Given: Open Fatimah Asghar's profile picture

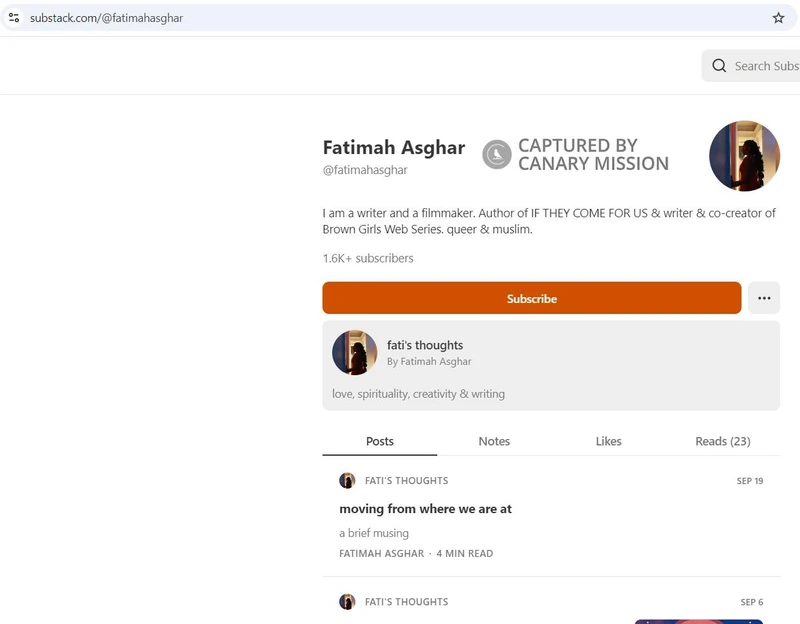Looking at the screenshot, I should [744, 156].
